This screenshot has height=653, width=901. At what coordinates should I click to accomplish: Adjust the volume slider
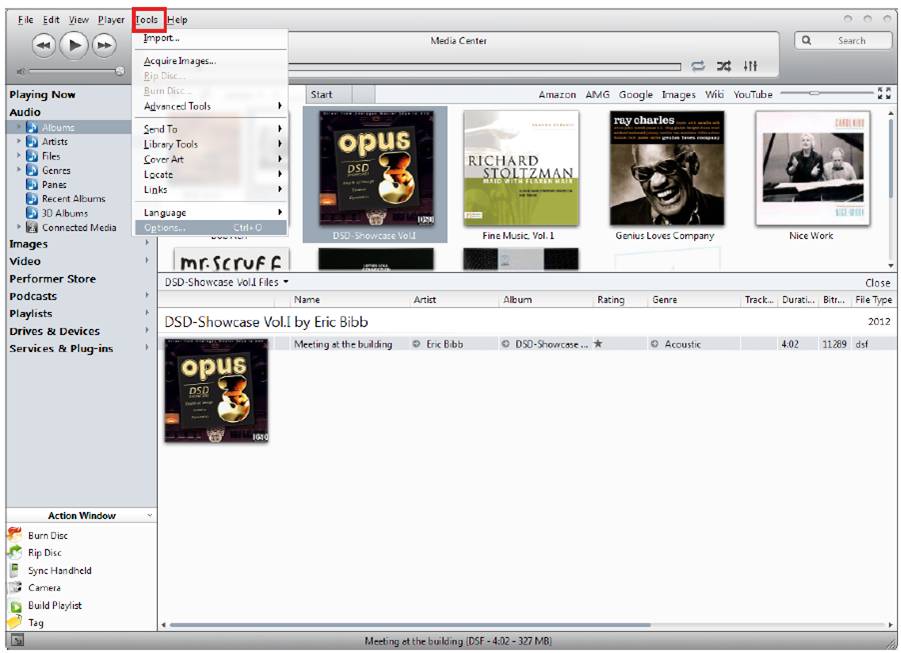pos(76,71)
